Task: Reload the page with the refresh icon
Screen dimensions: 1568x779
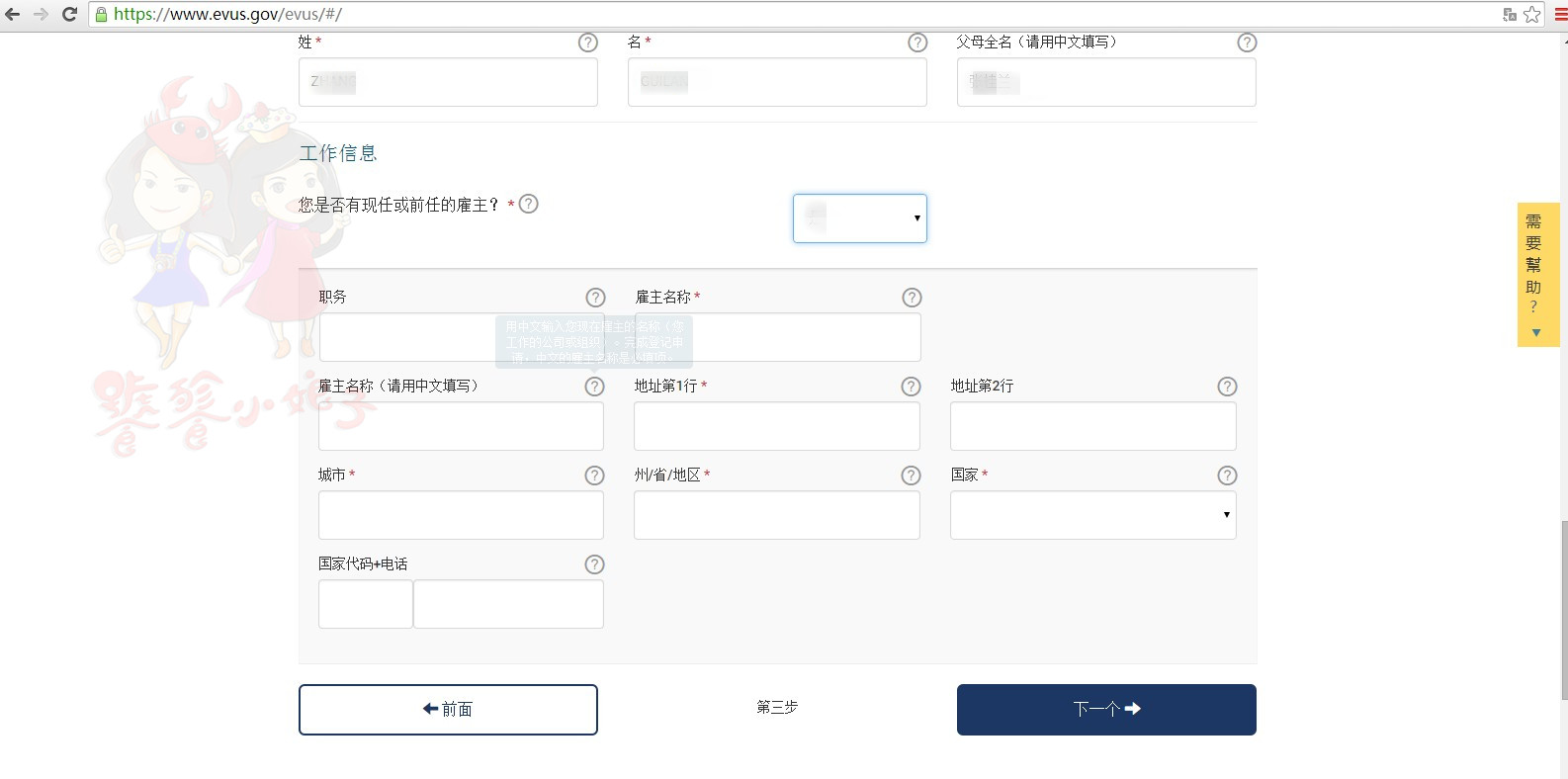Action: 69,14
